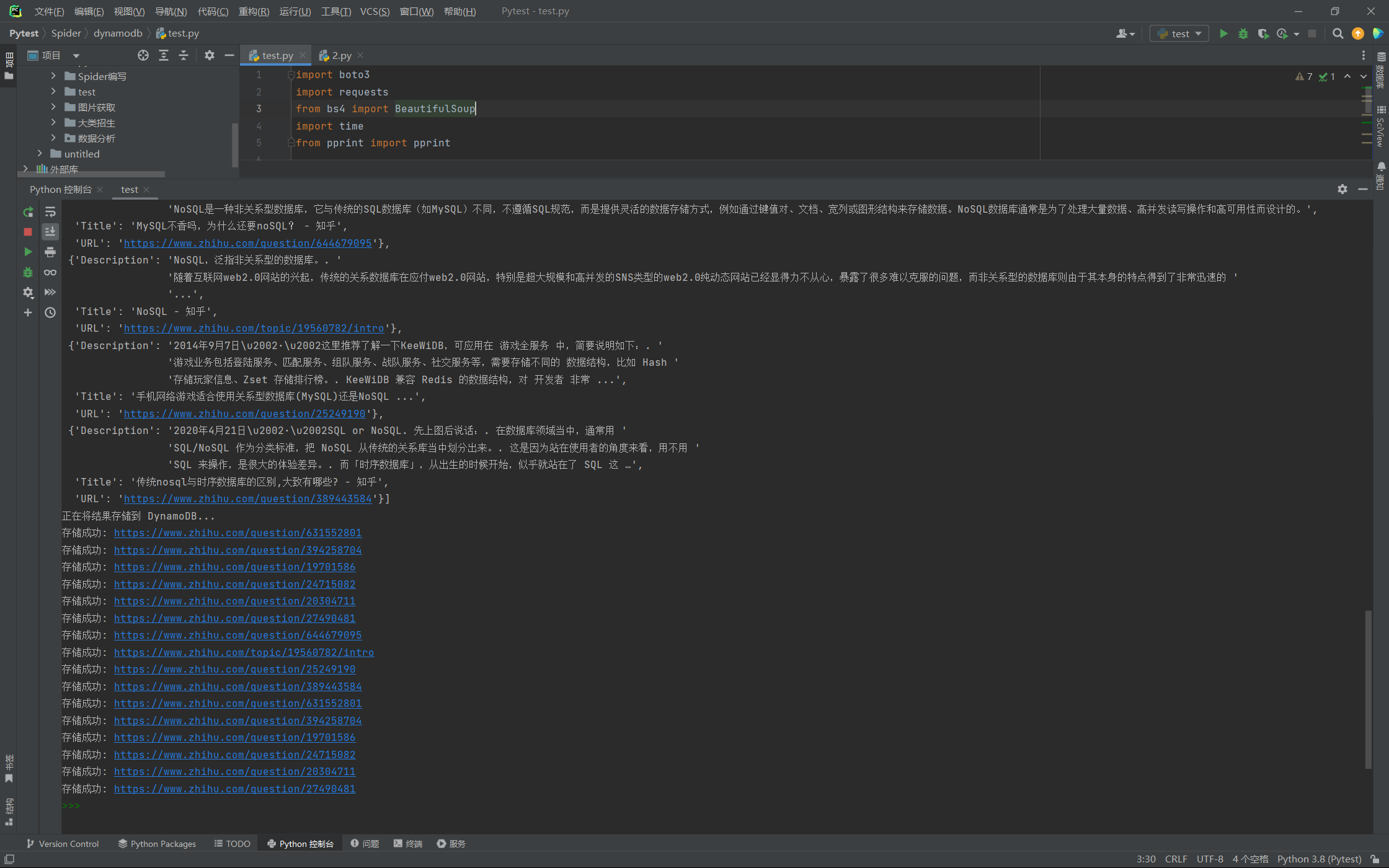Click the console input prompt >>>
This screenshot has width=1389, height=868.
(71, 805)
